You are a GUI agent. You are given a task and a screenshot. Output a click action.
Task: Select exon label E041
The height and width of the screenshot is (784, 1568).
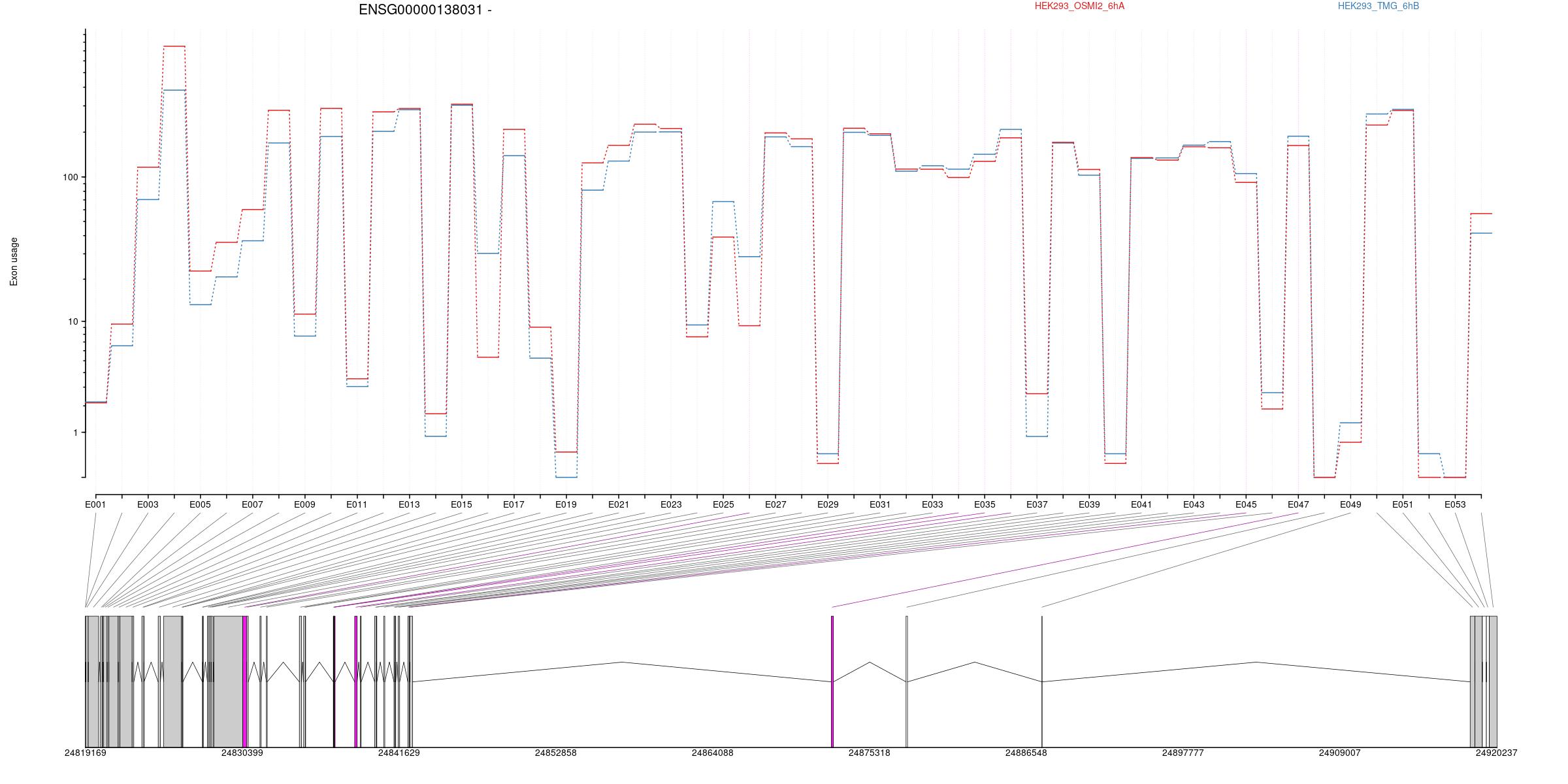[x=1141, y=504]
